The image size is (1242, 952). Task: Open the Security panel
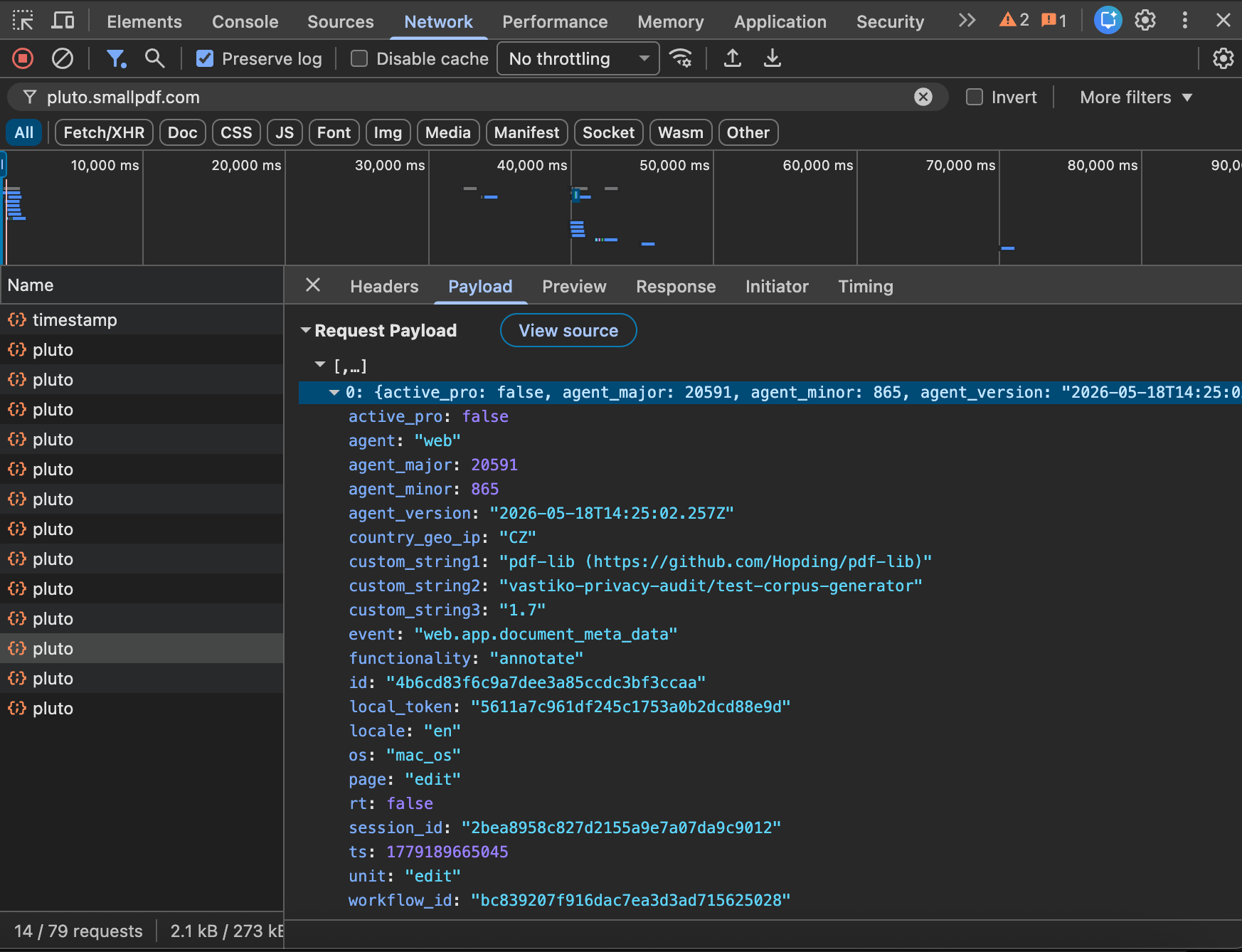click(890, 21)
